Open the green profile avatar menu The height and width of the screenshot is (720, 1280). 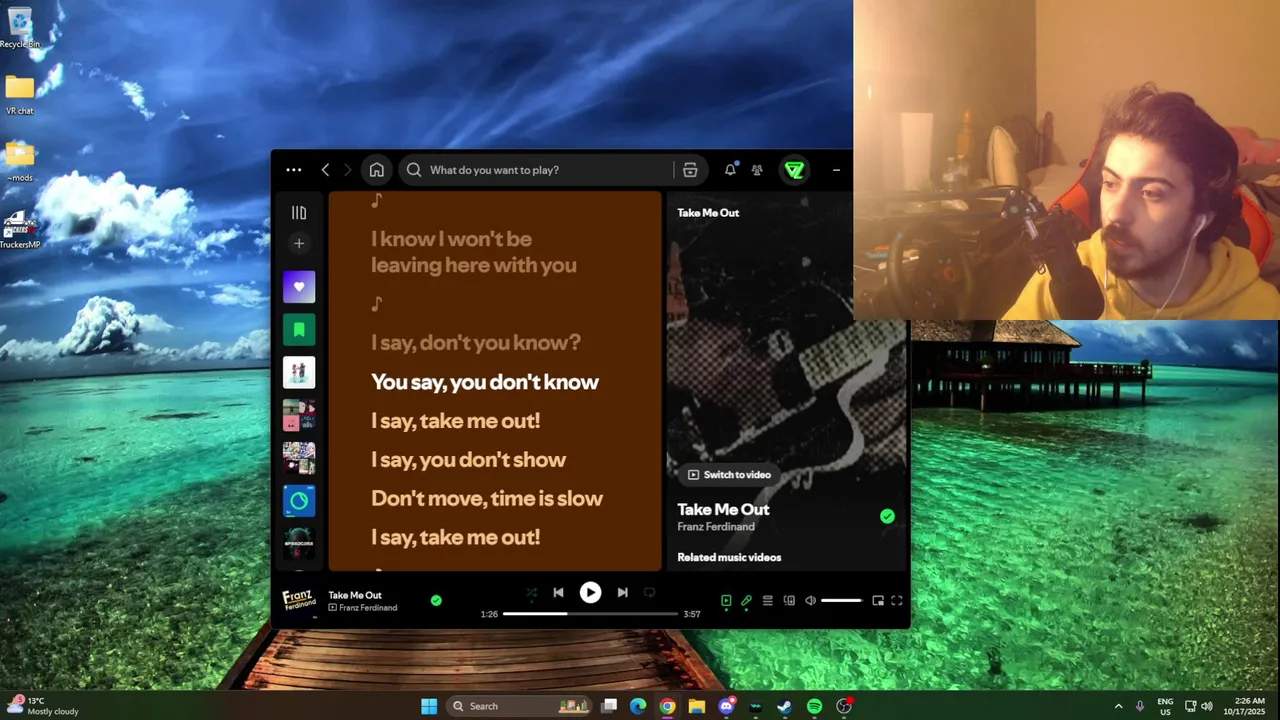(794, 170)
